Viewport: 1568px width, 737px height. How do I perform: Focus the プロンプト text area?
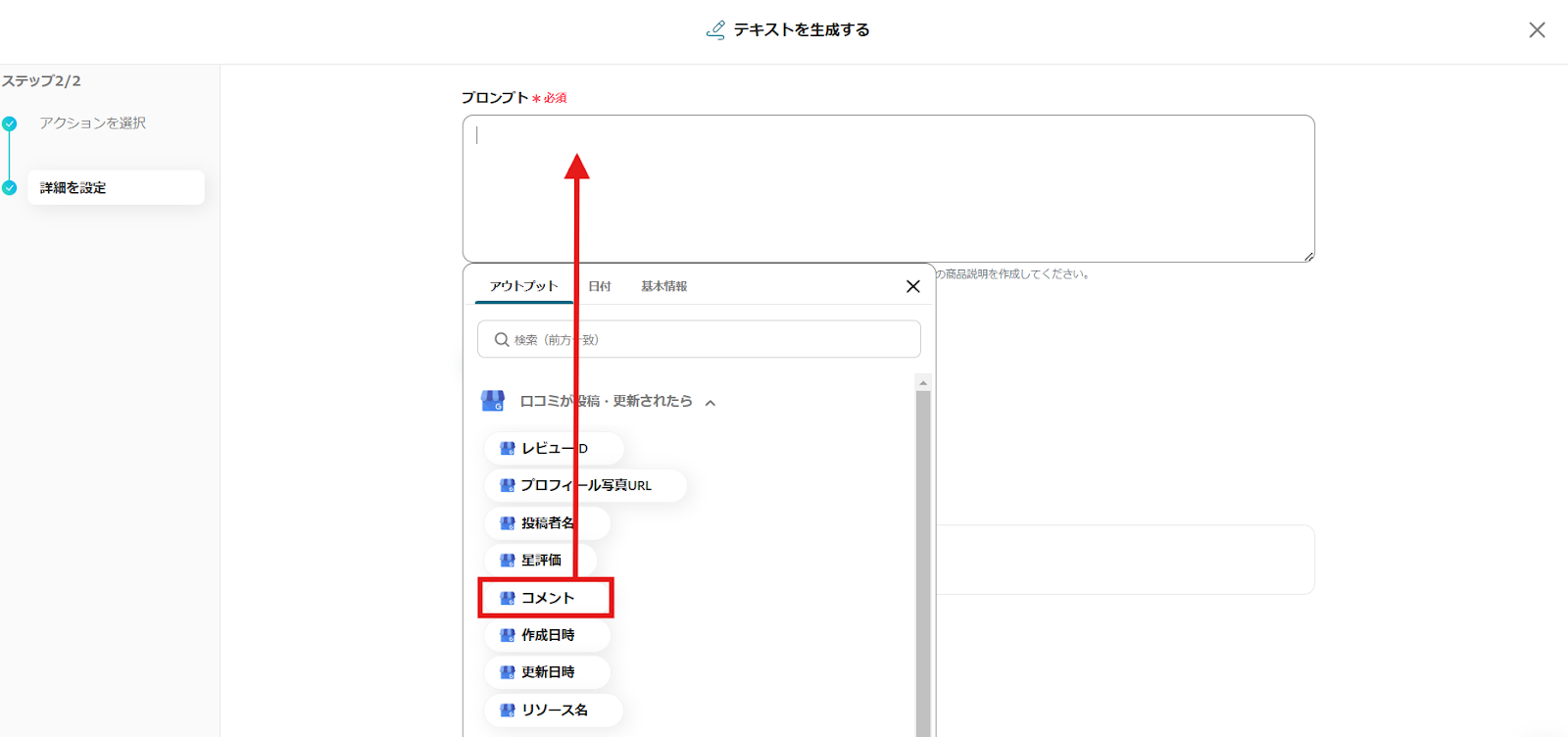click(x=888, y=188)
